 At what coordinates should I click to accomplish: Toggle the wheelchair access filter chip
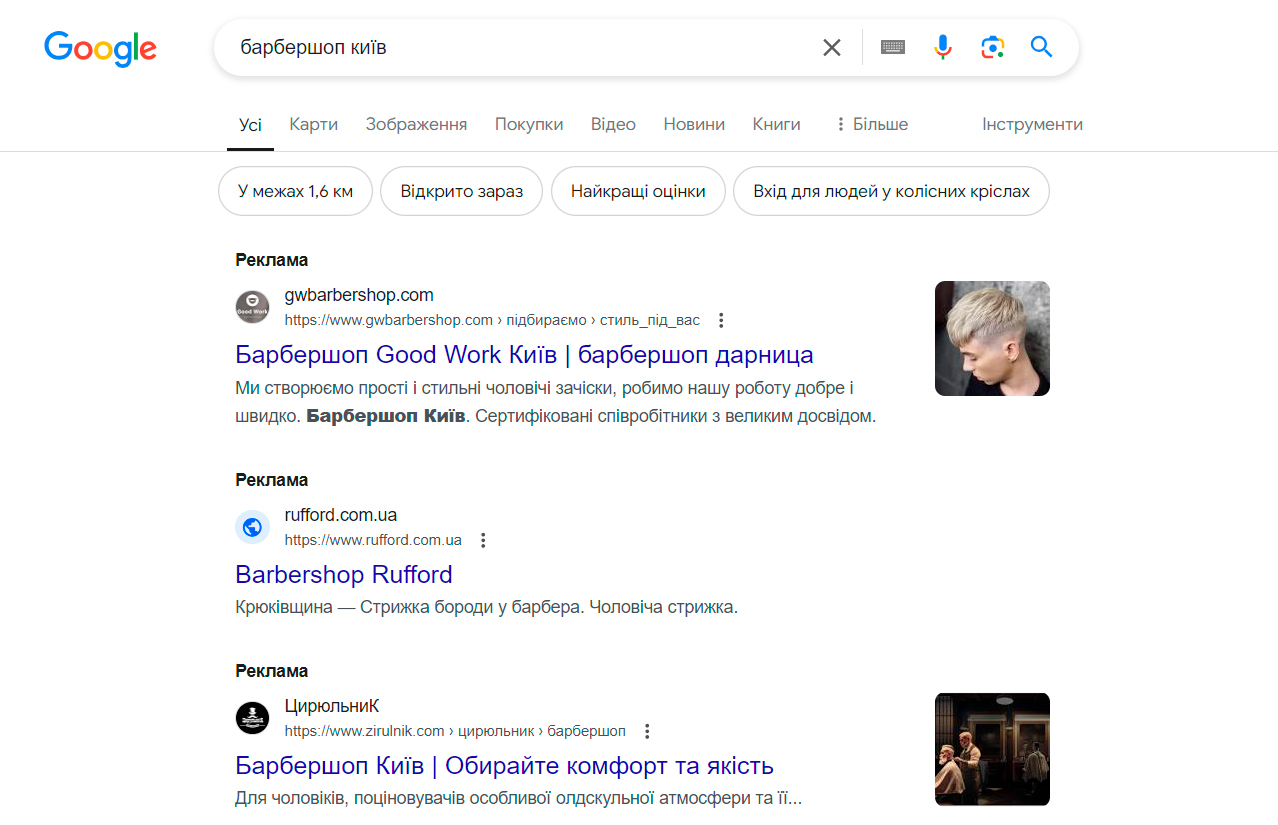point(891,191)
